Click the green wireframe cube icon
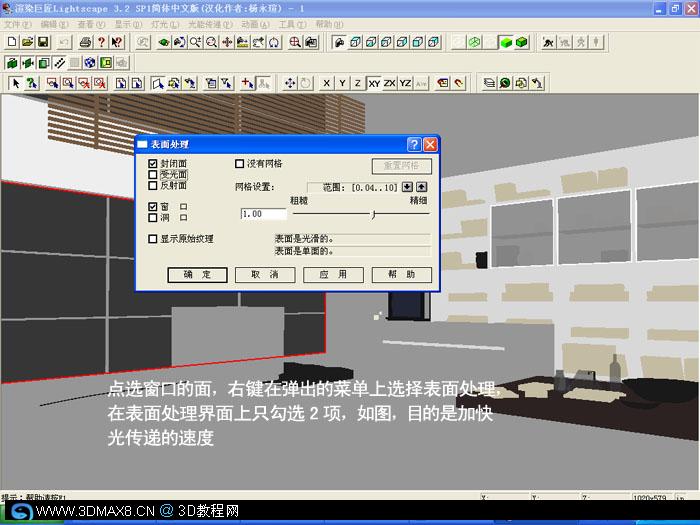 click(474, 42)
